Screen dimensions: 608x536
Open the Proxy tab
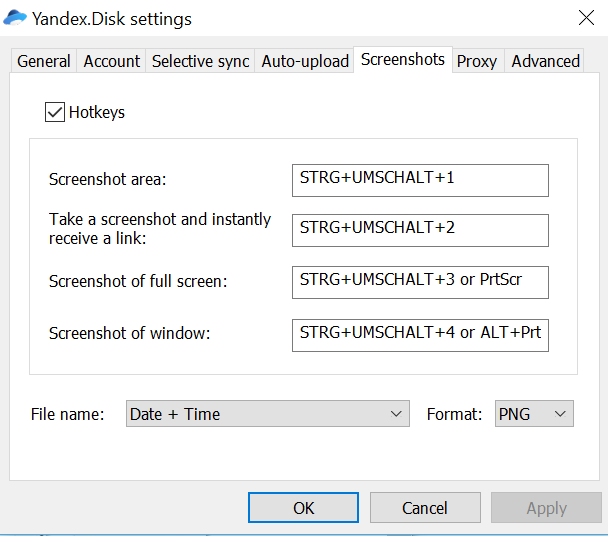click(477, 61)
